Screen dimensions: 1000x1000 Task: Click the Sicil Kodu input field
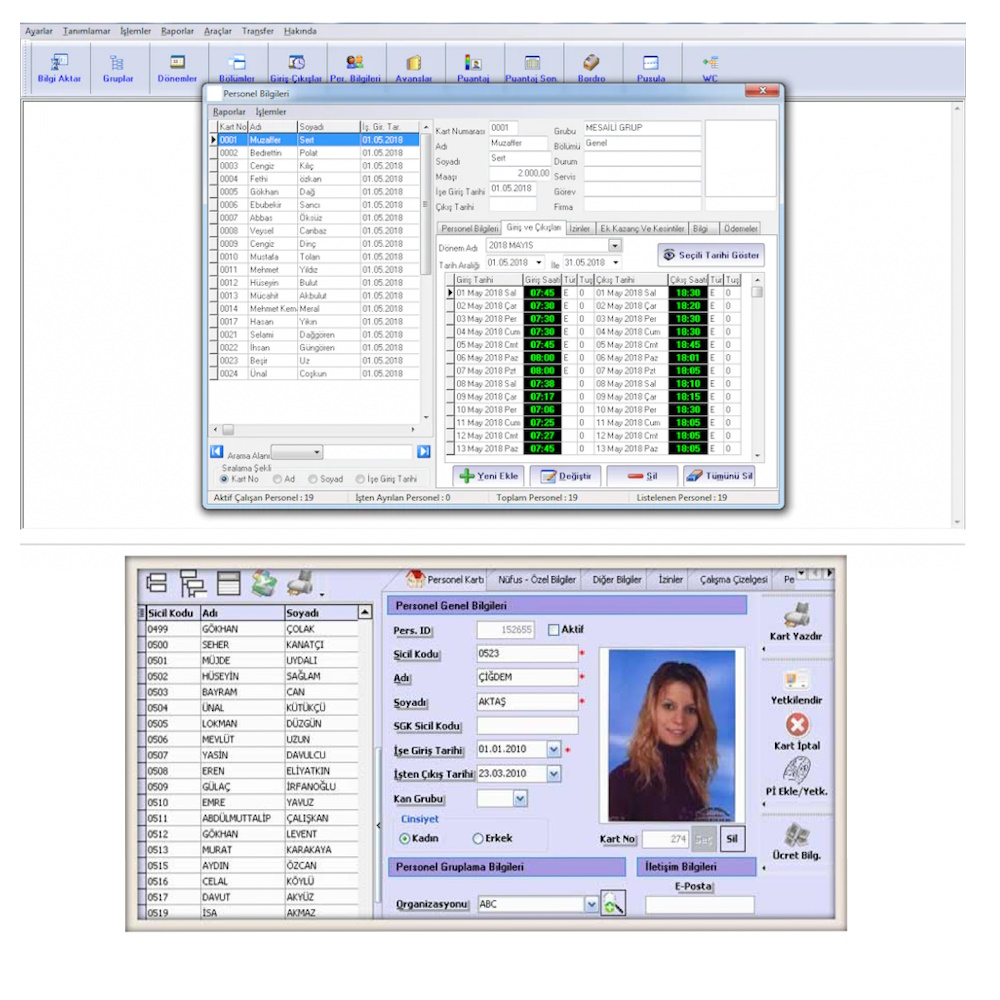pyautogui.click(x=526, y=653)
